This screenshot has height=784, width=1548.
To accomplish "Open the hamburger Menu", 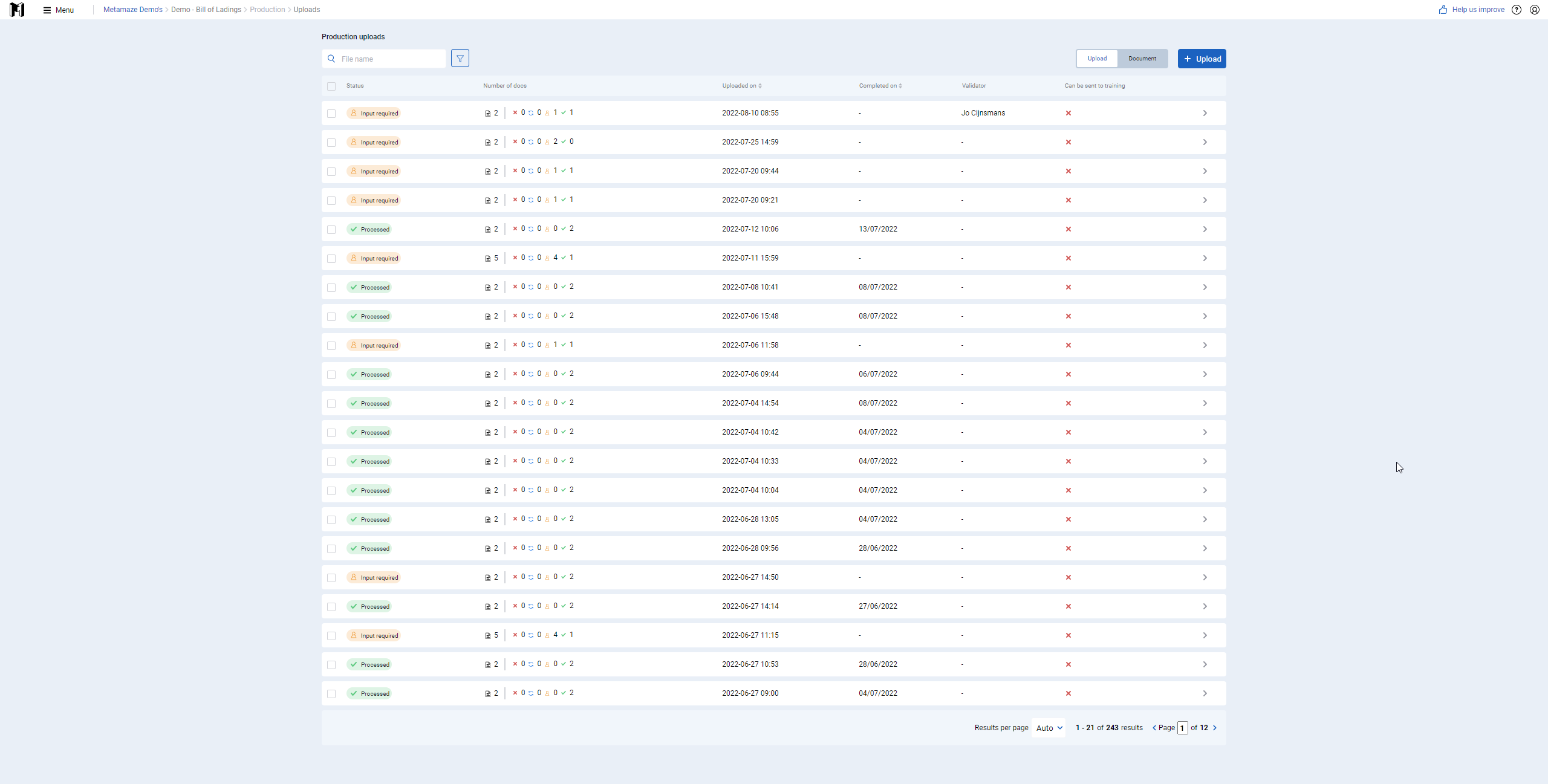I will 59,10.
